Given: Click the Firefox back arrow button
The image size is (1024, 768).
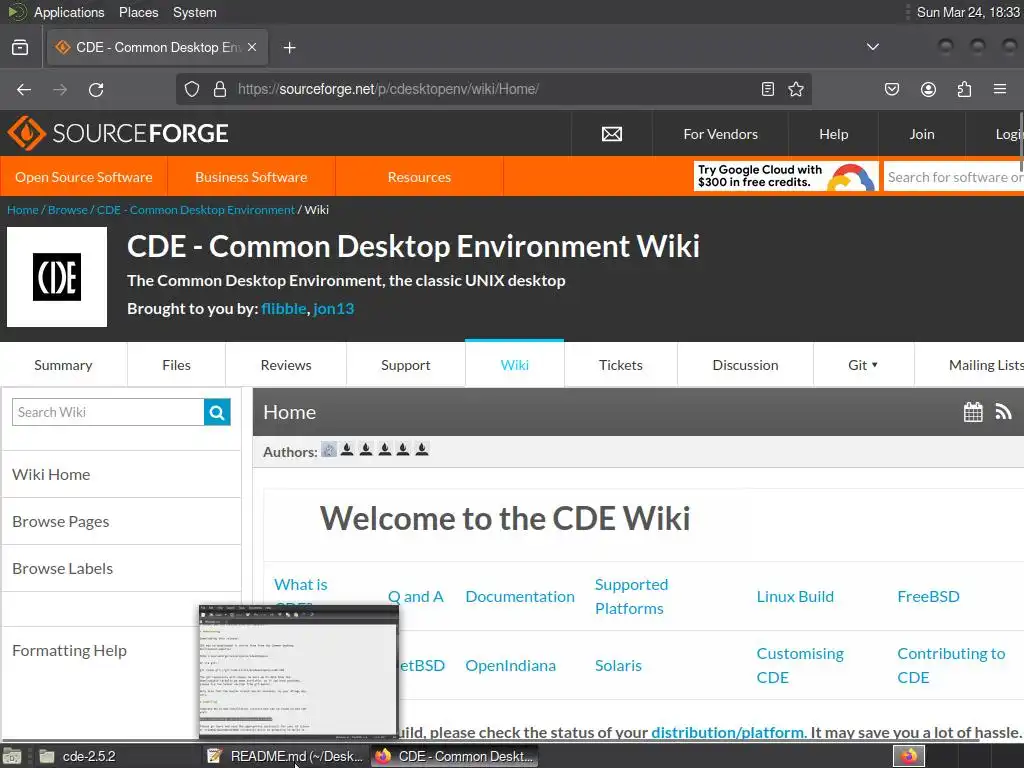Looking at the screenshot, I should 24,89.
